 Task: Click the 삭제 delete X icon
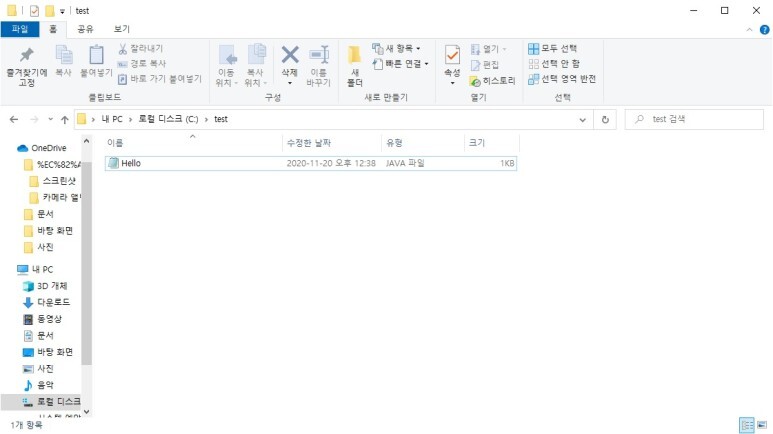point(290,55)
